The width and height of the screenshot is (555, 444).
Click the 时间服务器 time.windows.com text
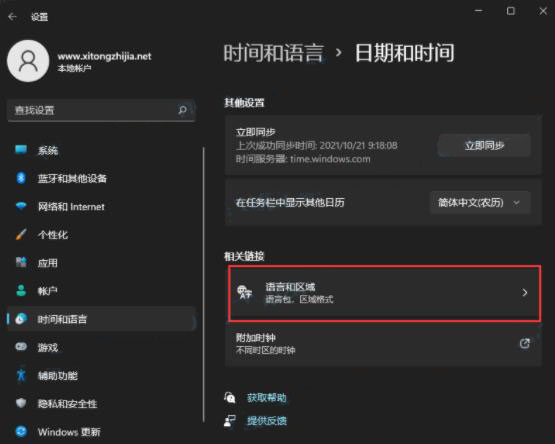coord(303,159)
